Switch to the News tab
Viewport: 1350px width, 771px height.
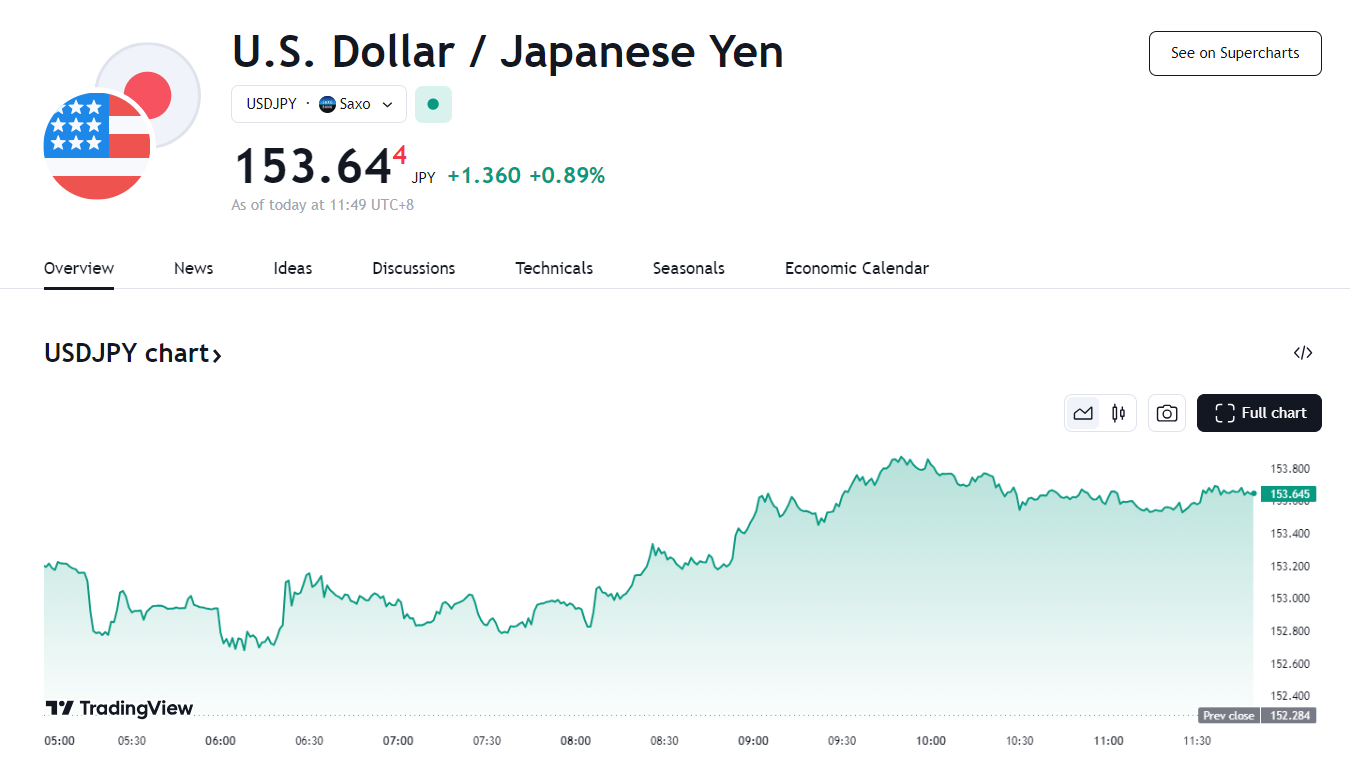tap(193, 268)
